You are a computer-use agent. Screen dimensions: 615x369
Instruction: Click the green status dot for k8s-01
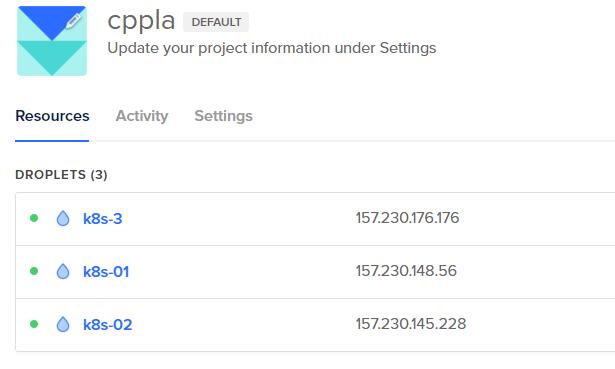34,271
